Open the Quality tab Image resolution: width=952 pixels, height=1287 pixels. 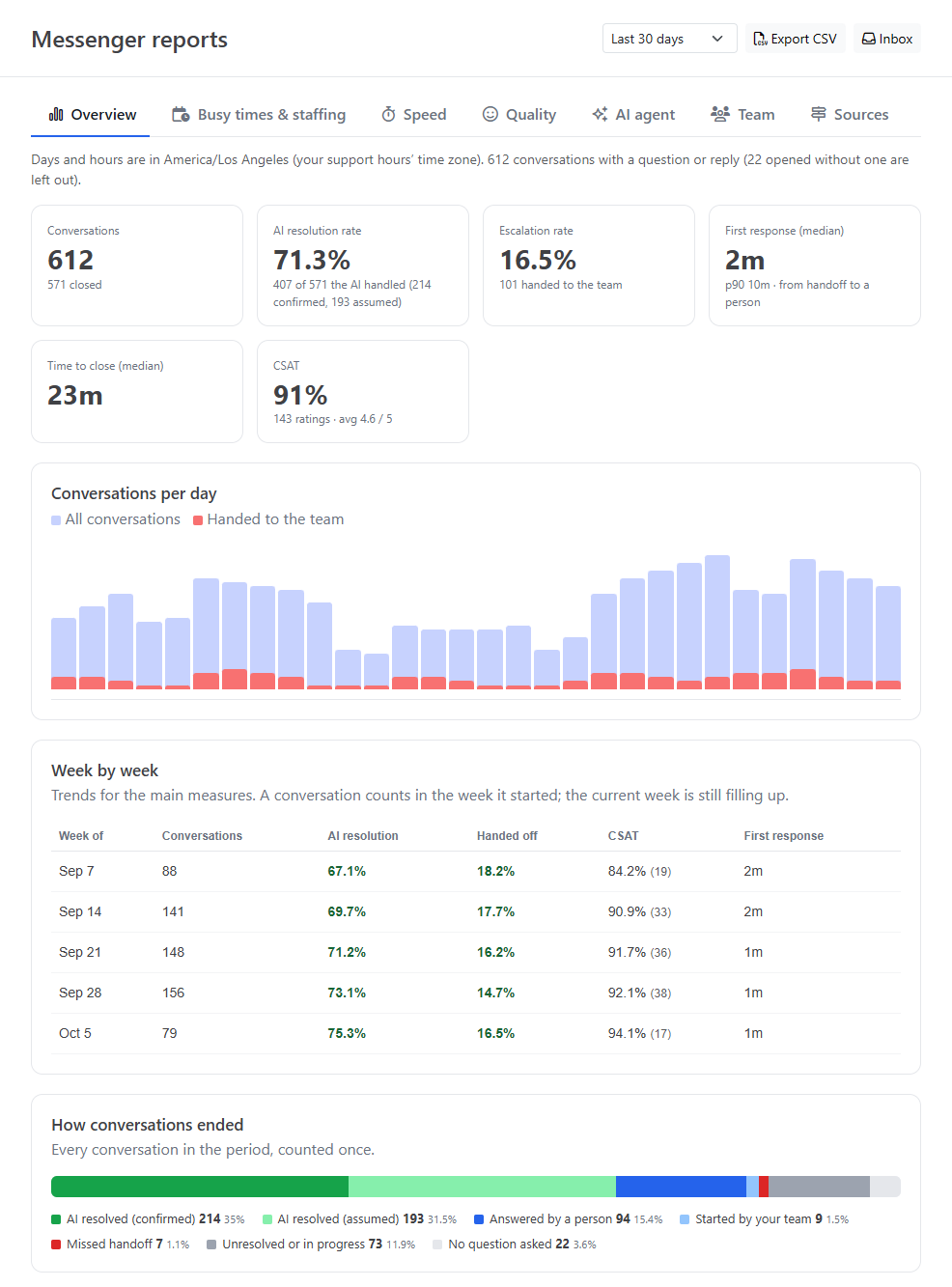519,115
